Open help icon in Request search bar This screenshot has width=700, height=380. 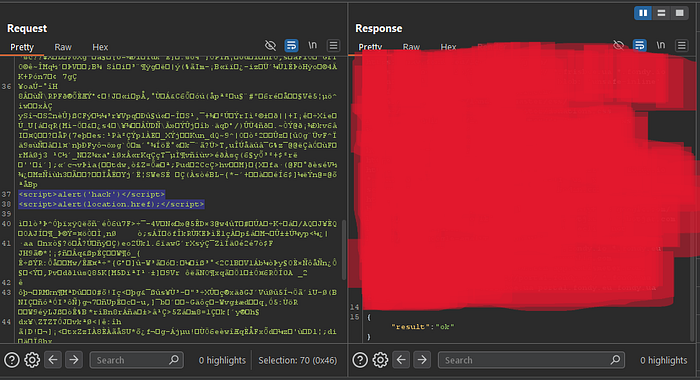point(12,360)
